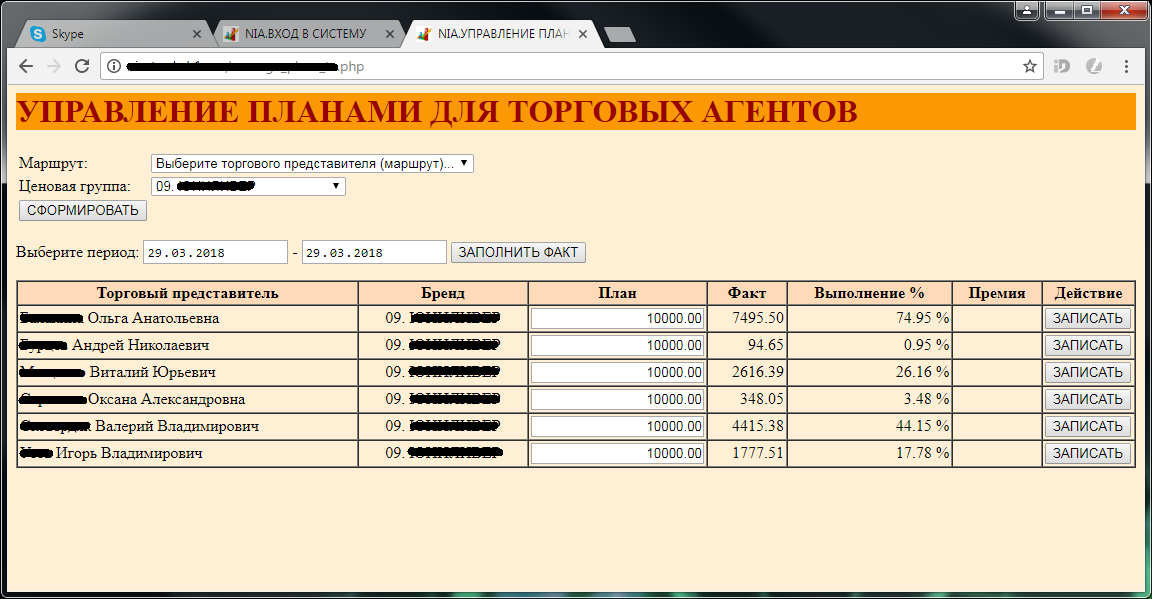The width and height of the screenshot is (1152, 599).
Task: Click the ЗАПОЛНИТЬ ФАКТ button
Action: pos(518,252)
